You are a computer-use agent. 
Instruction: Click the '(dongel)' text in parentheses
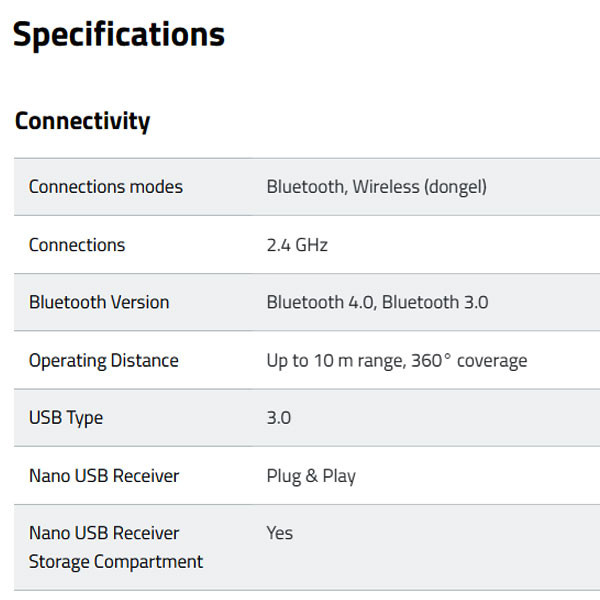point(456,187)
